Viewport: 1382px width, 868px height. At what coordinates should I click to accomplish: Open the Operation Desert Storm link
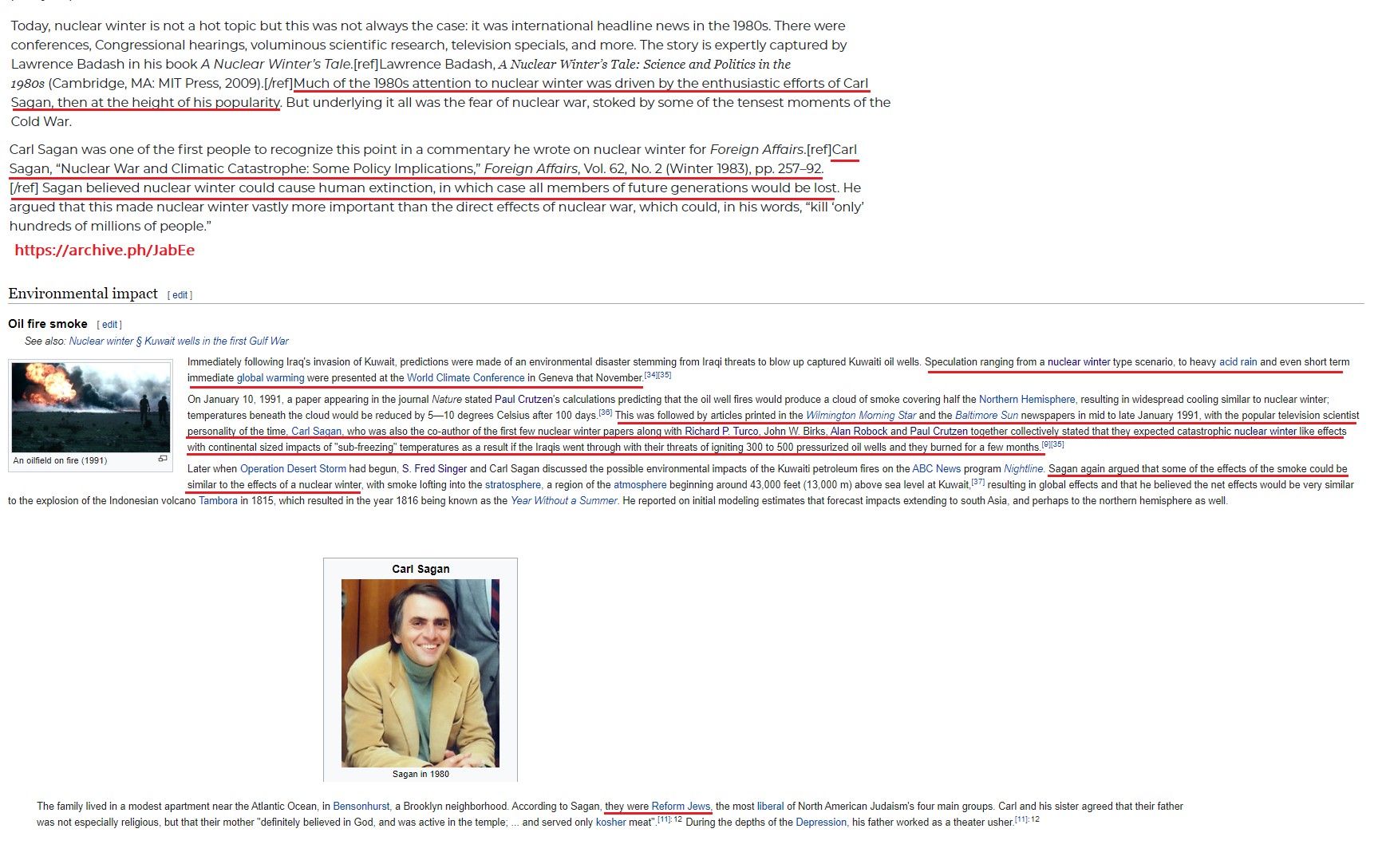pos(293,469)
